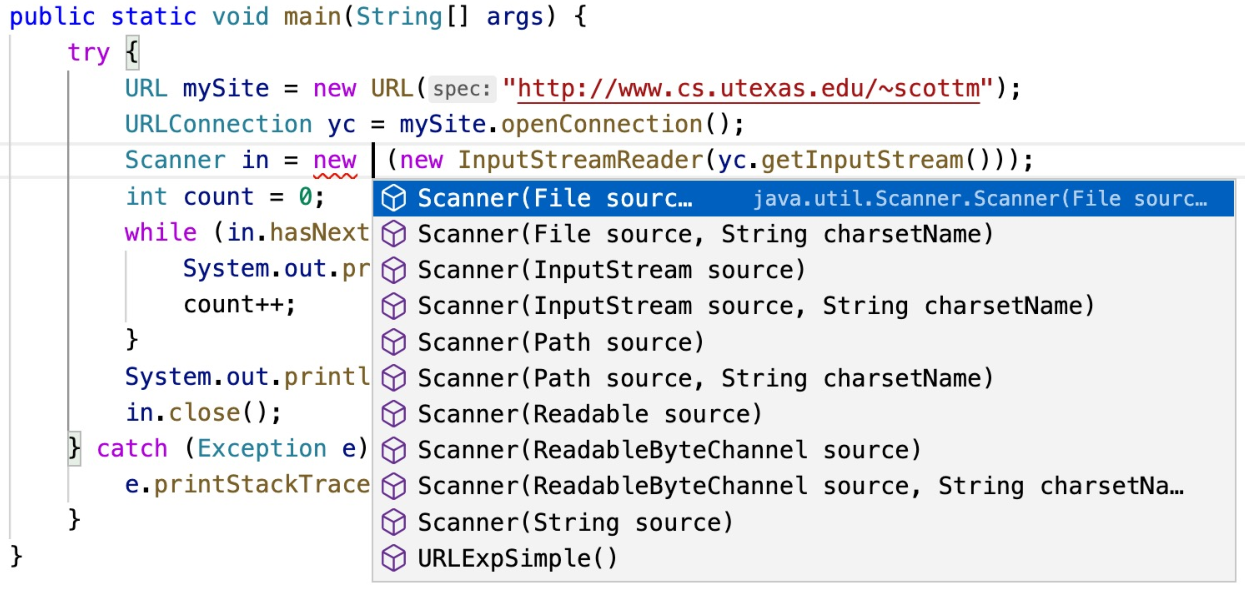This screenshot has width=1245, height=591.
Task: Click the 'while' keyword
Action: pos(161,233)
